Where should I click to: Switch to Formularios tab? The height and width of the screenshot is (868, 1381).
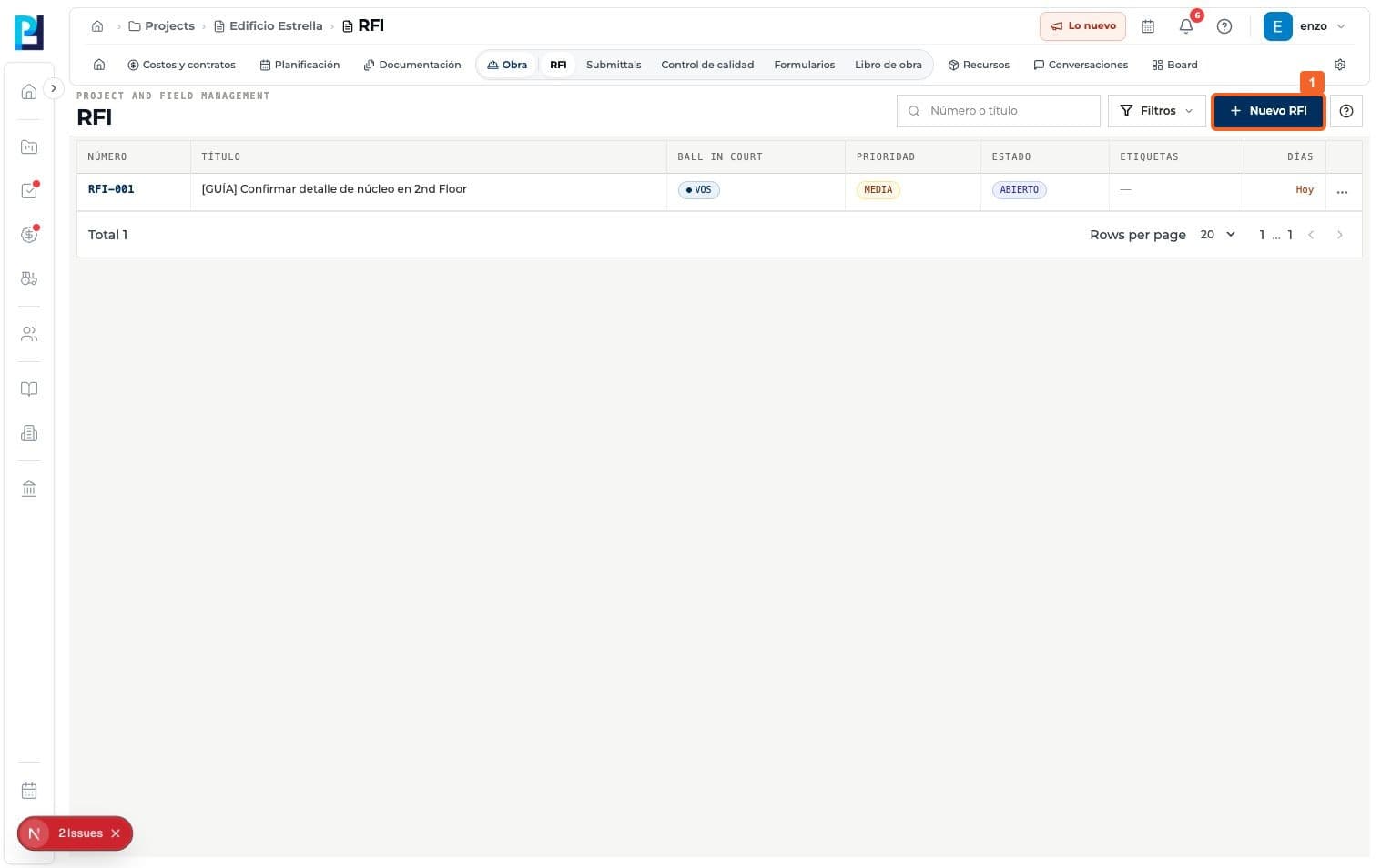[804, 65]
